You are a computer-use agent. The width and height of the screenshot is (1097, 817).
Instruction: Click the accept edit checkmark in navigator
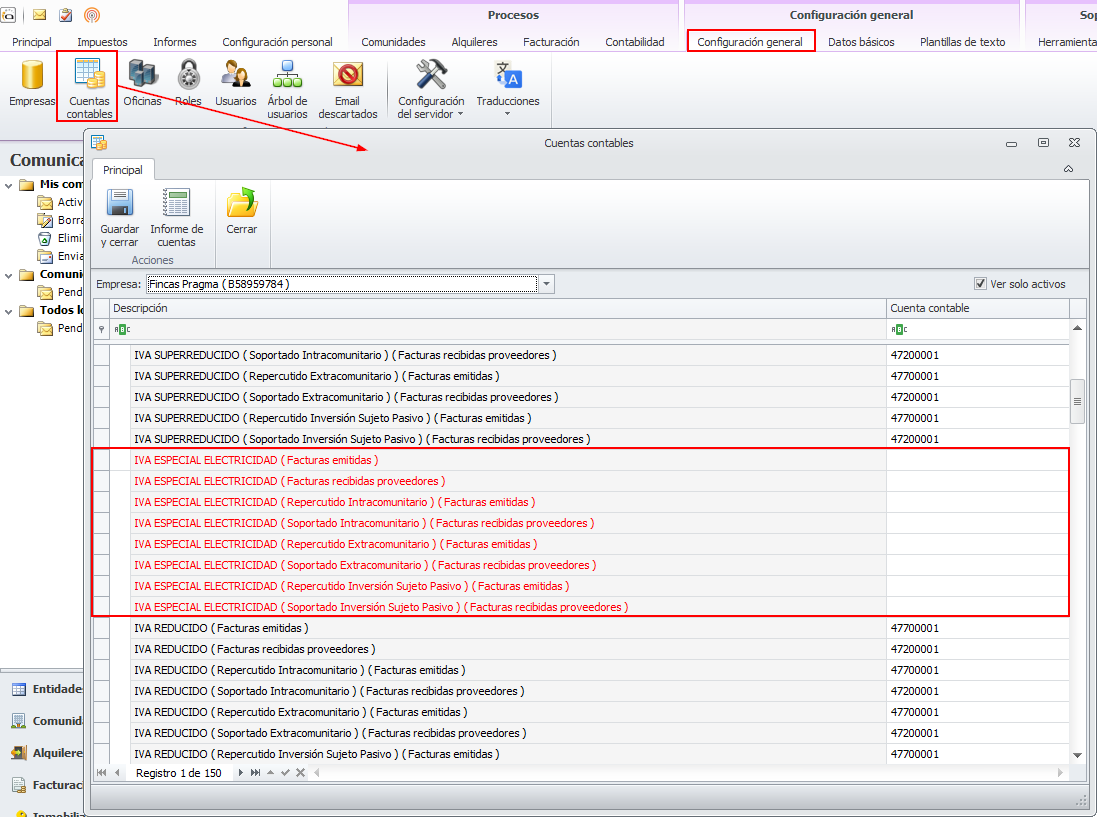point(285,772)
